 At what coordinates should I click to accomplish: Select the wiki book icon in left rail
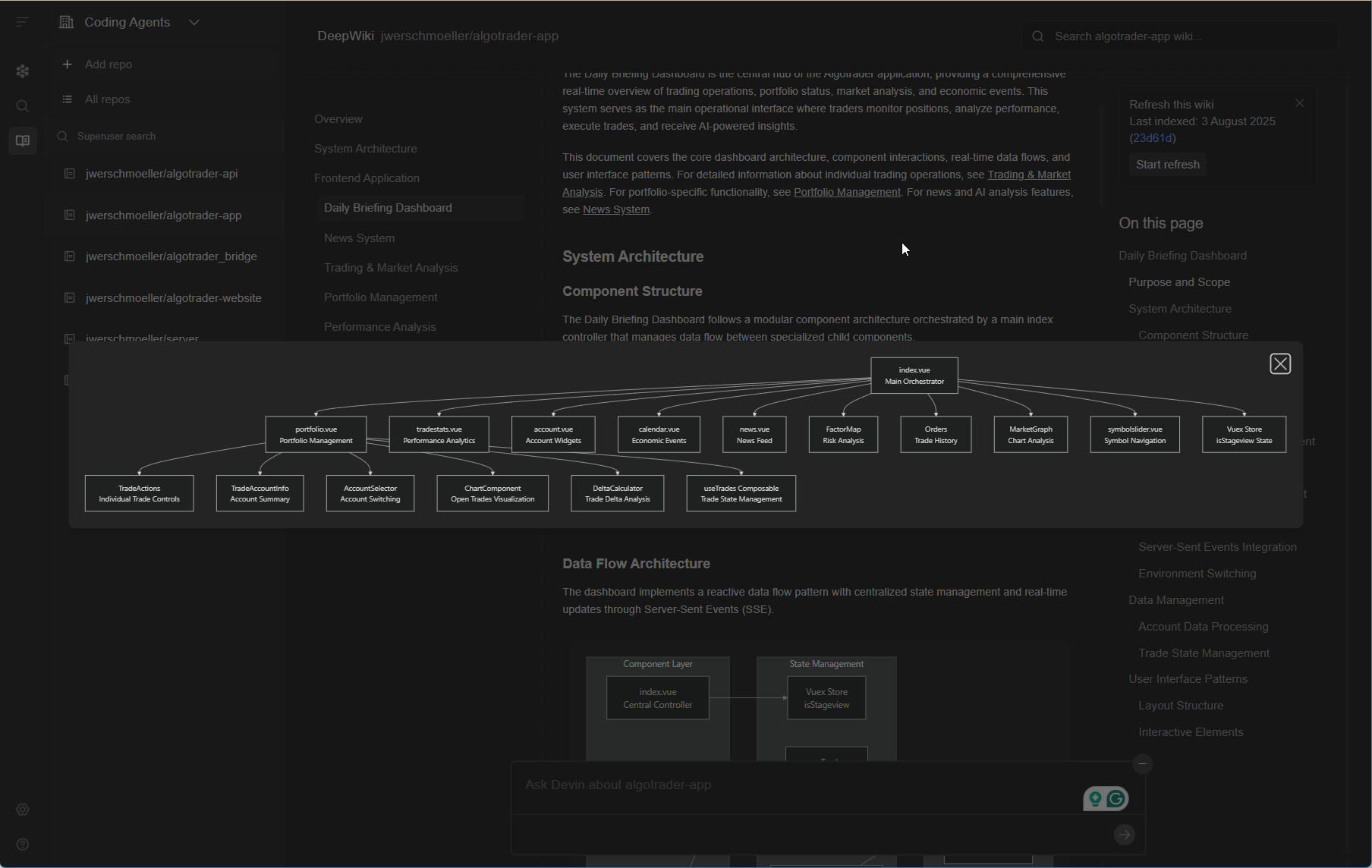click(x=23, y=141)
